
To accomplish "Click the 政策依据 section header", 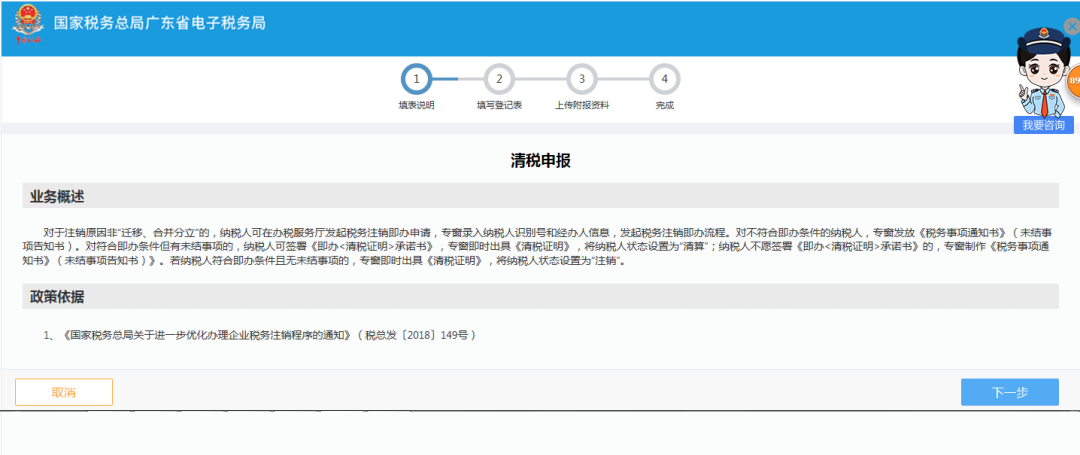I will (540, 297).
